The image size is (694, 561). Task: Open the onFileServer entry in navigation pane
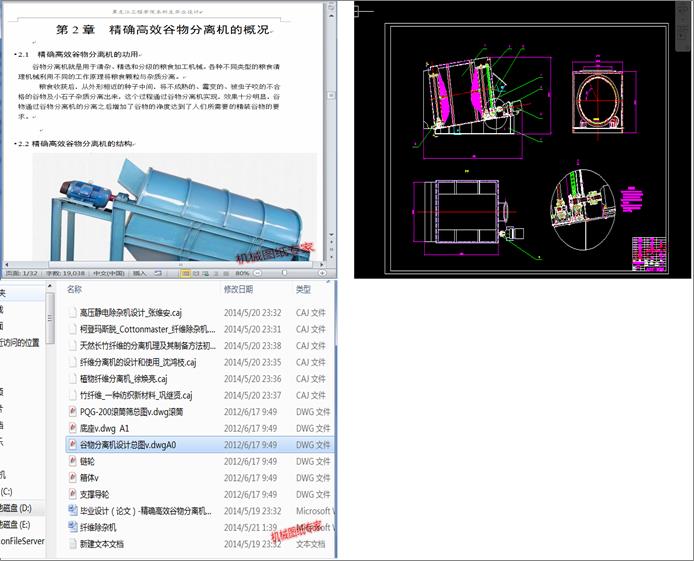pos(22,541)
